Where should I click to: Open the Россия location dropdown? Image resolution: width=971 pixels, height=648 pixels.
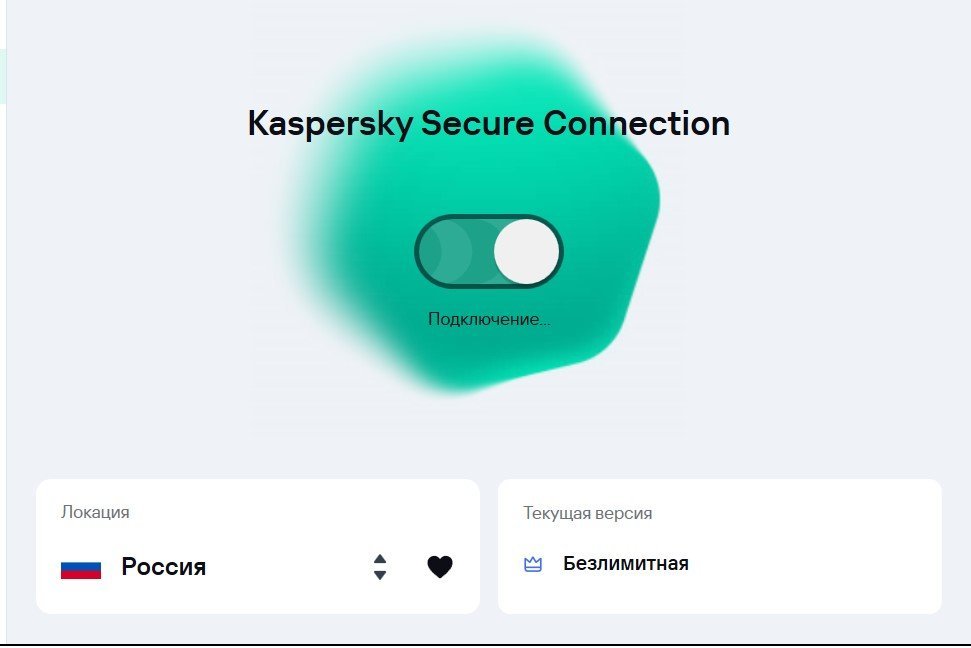tap(163, 567)
